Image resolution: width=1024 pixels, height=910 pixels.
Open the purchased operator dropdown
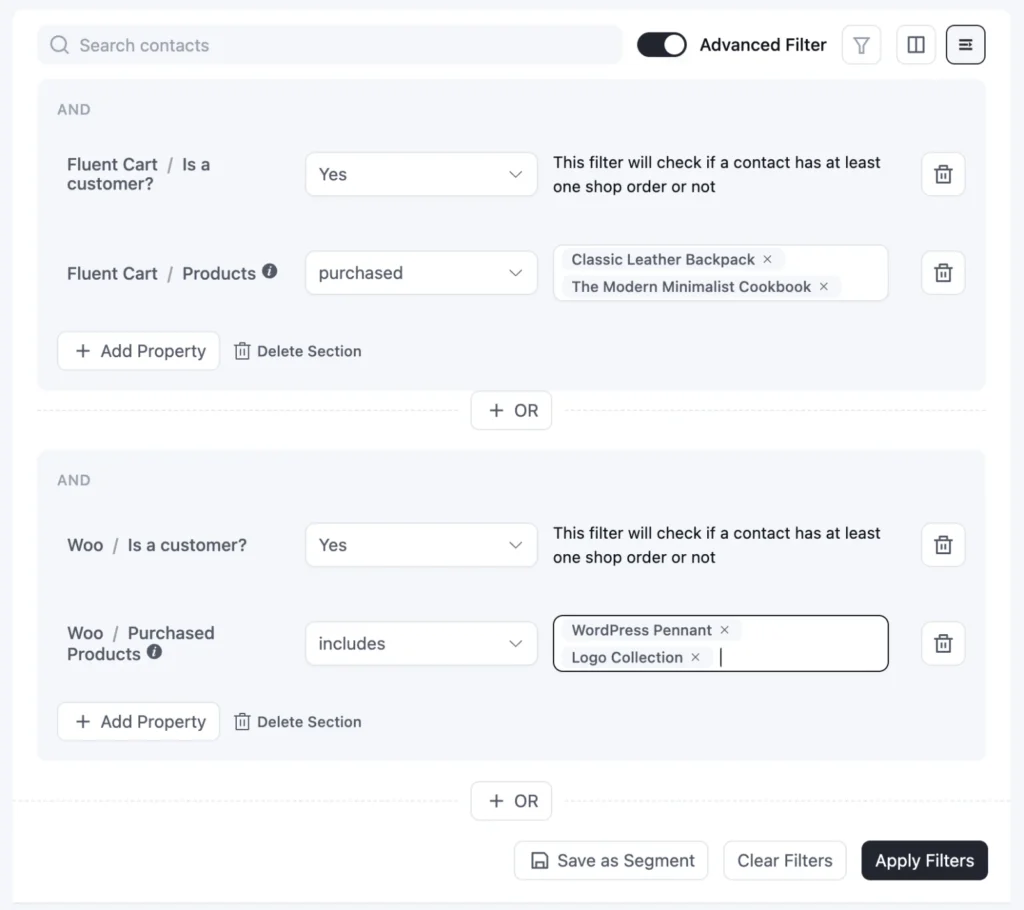tap(421, 272)
